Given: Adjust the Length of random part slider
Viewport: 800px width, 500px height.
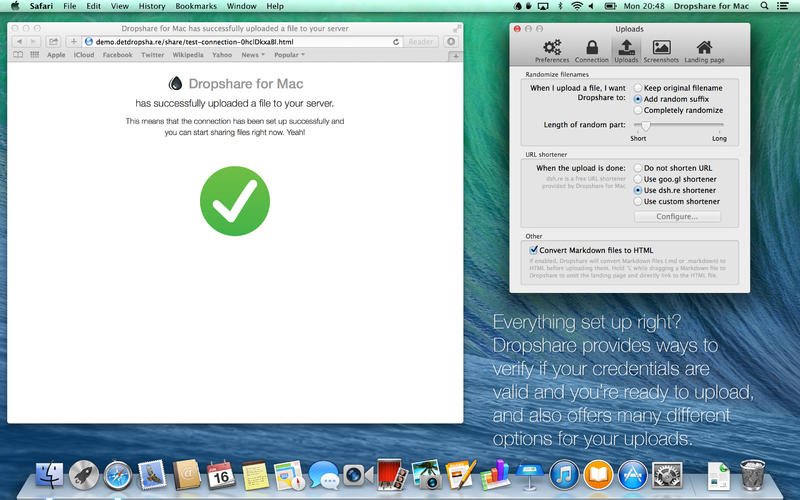Looking at the screenshot, I should pyautogui.click(x=646, y=125).
